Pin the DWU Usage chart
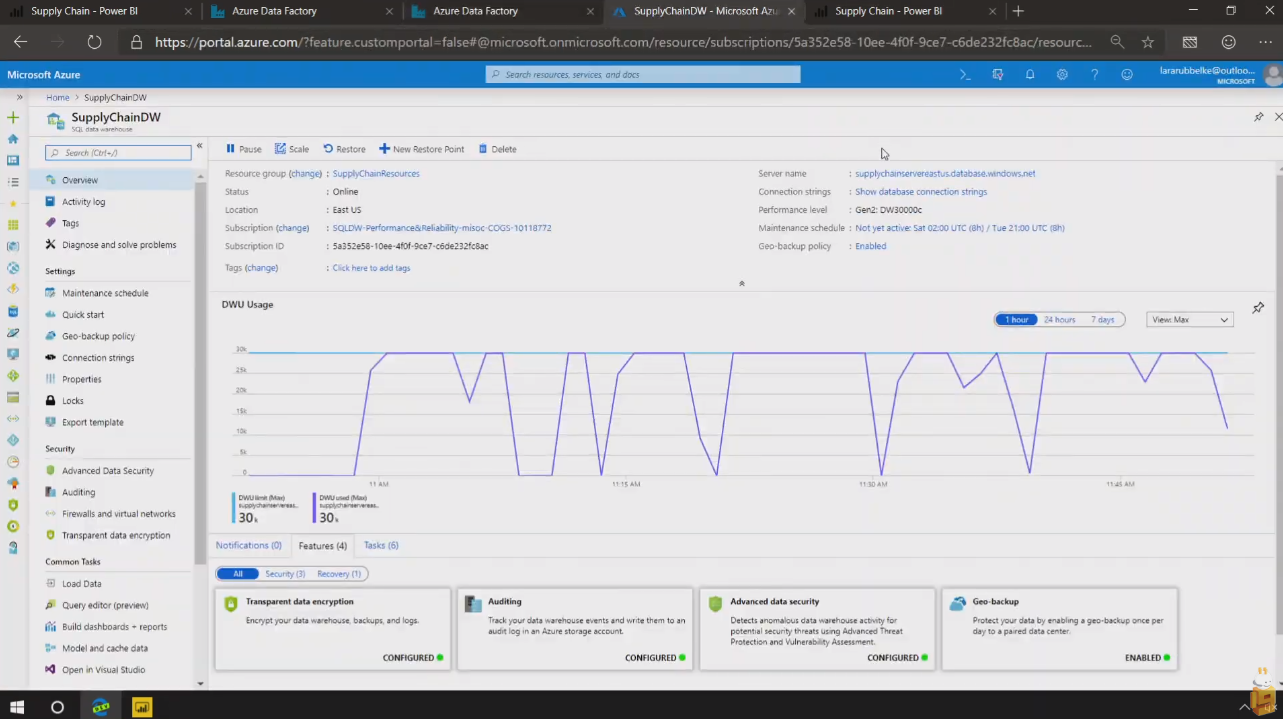1283x719 pixels. (1258, 308)
